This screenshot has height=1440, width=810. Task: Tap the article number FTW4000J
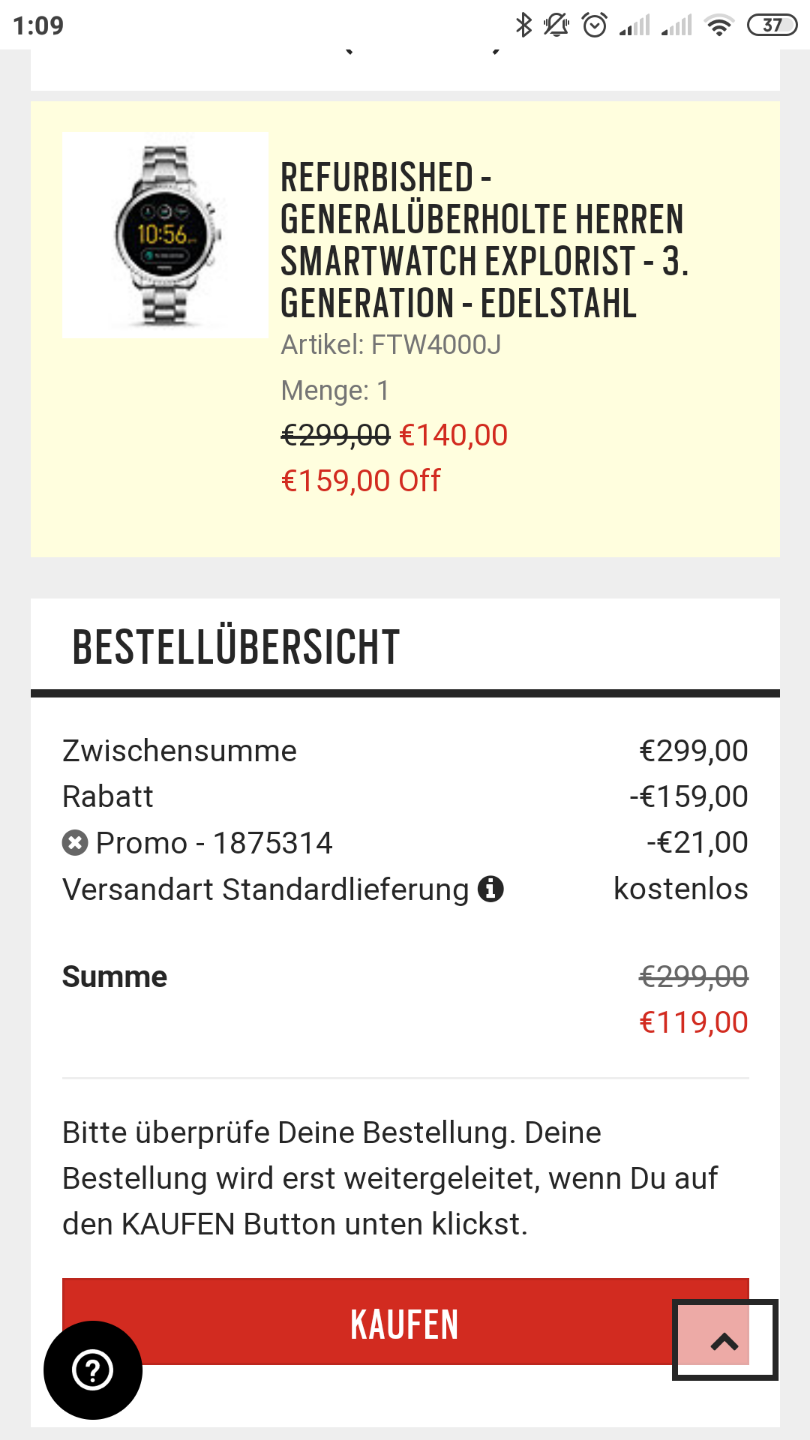(391, 345)
